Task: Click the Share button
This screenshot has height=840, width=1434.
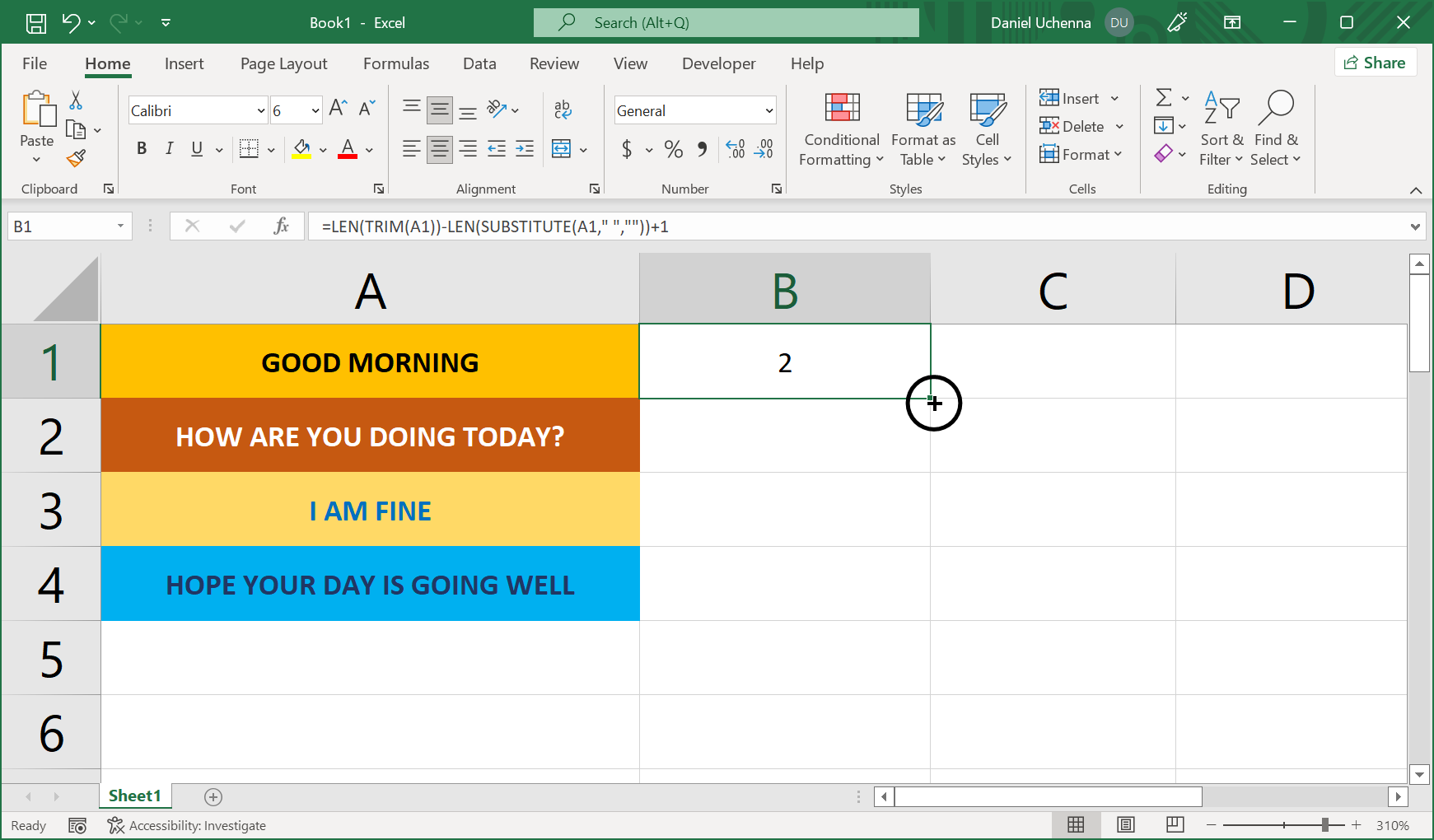Action: point(1375,63)
